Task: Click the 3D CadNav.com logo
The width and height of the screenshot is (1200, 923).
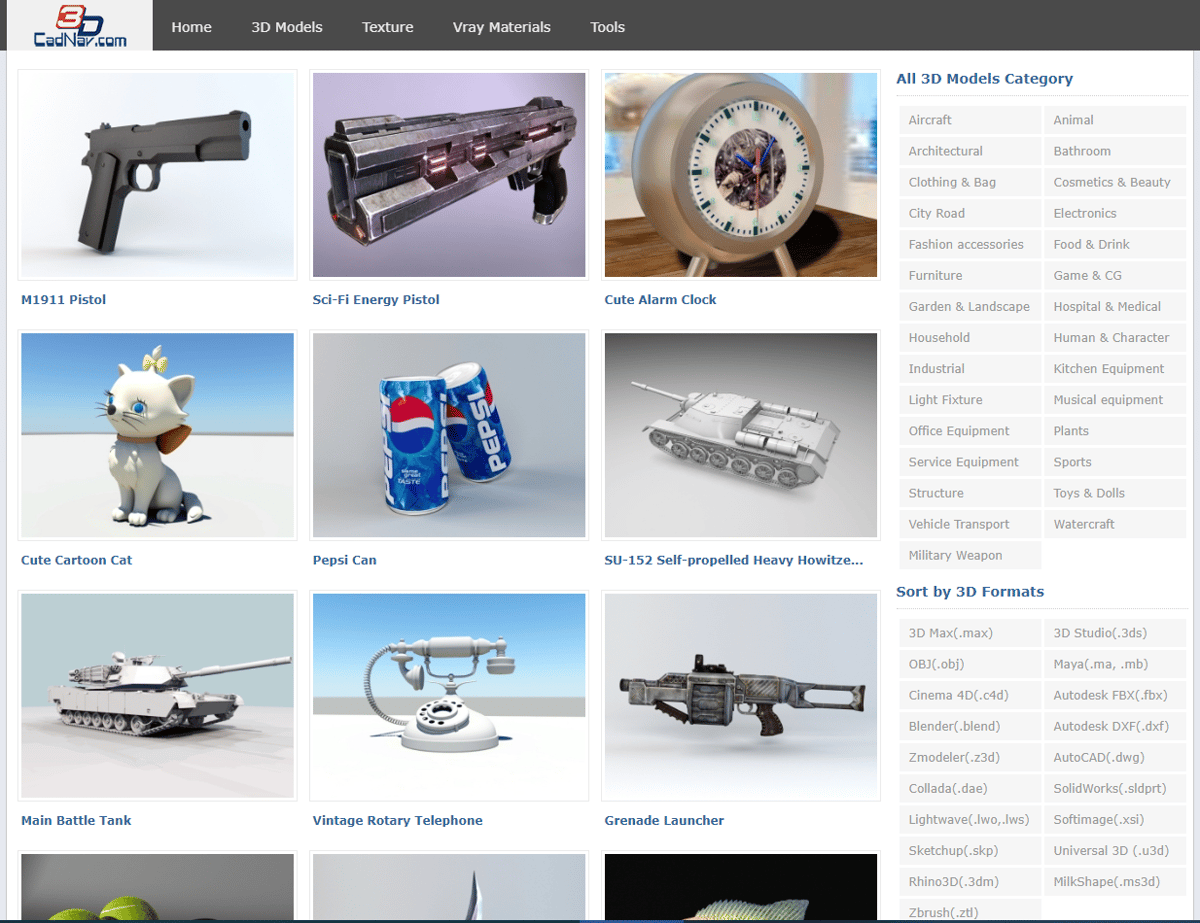Action: click(x=80, y=25)
